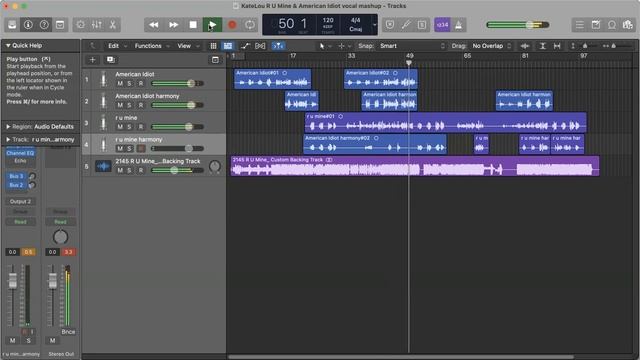Screen dimensions: 640x360
Task: Click the Add Track plus button
Action: click(93, 60)
